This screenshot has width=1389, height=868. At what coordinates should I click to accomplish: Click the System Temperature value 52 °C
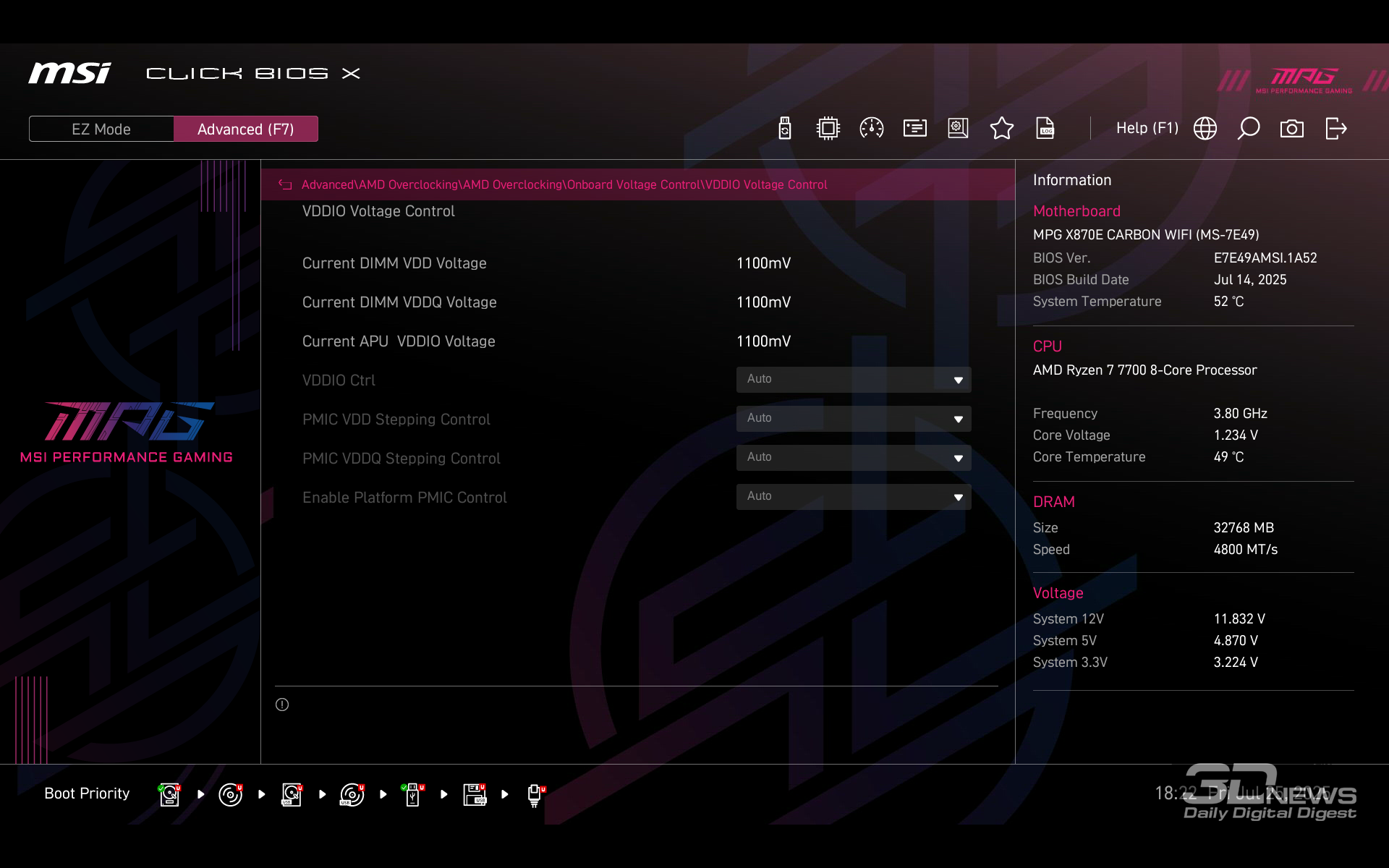point(1228,302)
